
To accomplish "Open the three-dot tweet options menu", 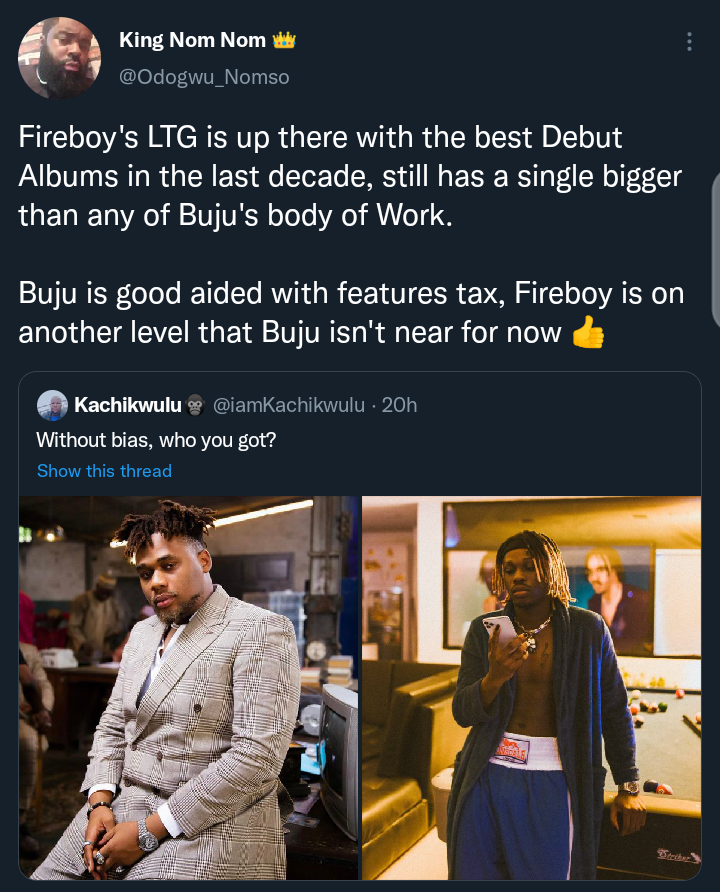I will pyautogui.click(x=689, y=42).
